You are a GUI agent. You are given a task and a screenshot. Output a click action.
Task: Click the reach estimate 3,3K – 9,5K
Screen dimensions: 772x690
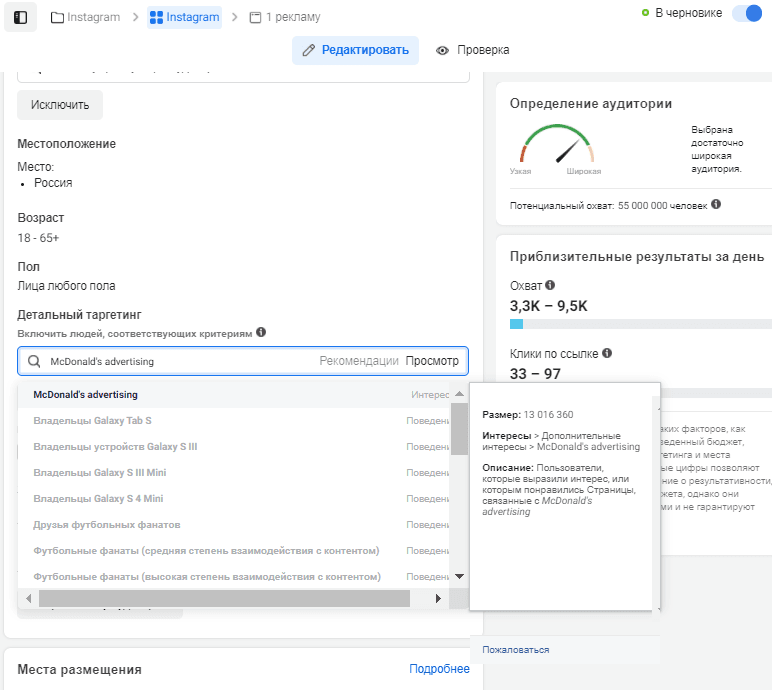[x=548, y=306]
